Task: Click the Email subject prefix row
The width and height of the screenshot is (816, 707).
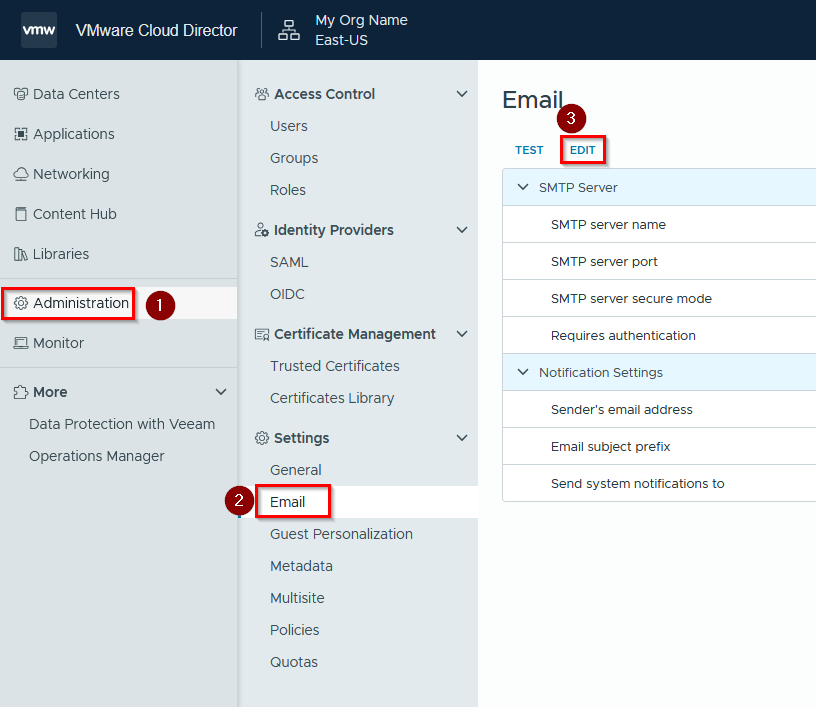Action: [x=659, y=446]
